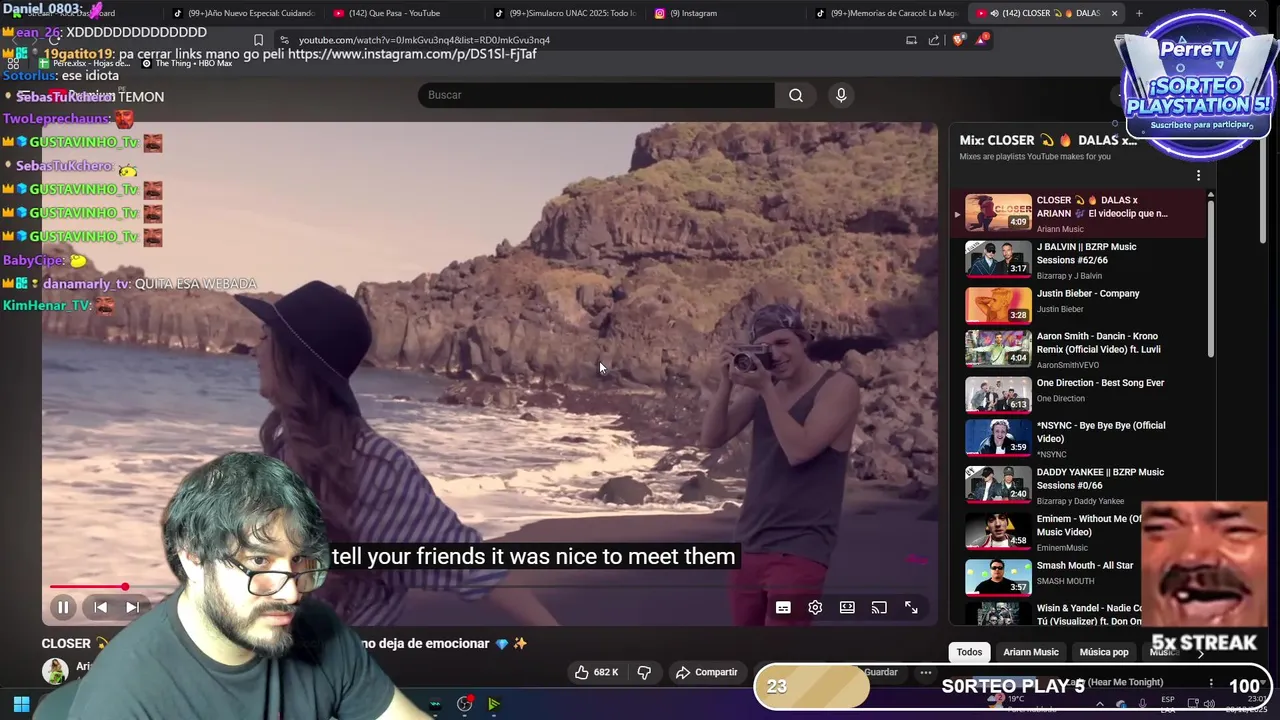Open more actions ellipsis under video
The height and width of the screenshot is (720, 1280).
(x=926, y=672)
